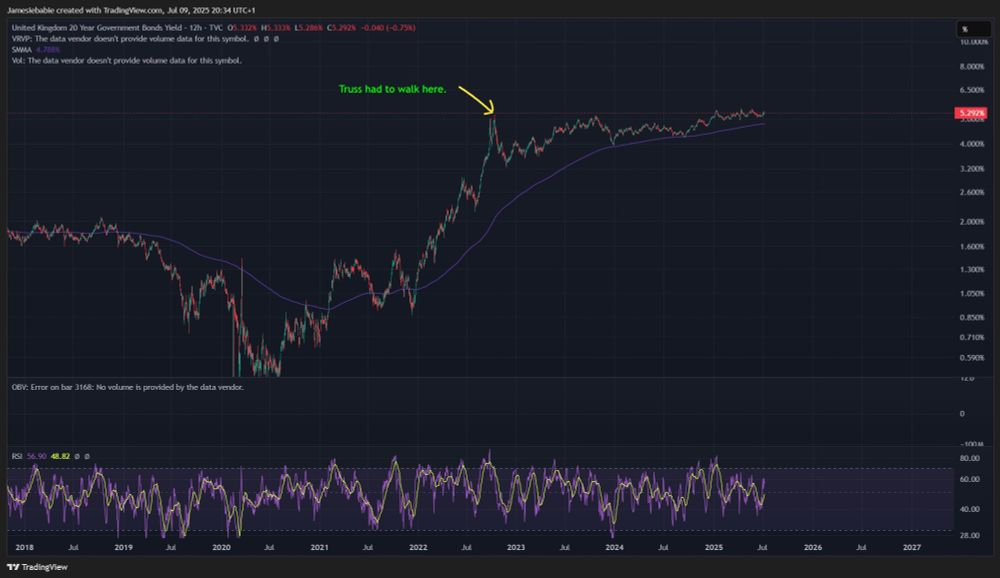Click the yellow arrow annotation tip
1000x578 pixels.
pos(491,112)
